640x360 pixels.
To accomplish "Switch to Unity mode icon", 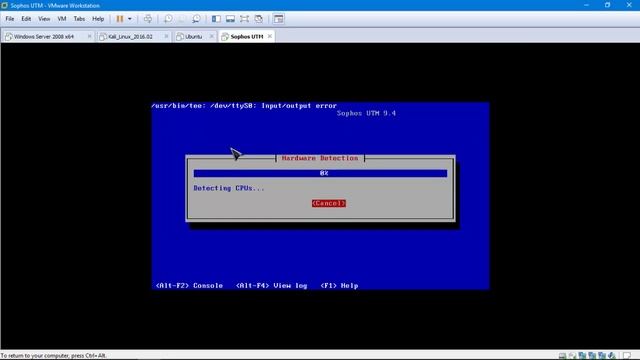I will 258,19.
